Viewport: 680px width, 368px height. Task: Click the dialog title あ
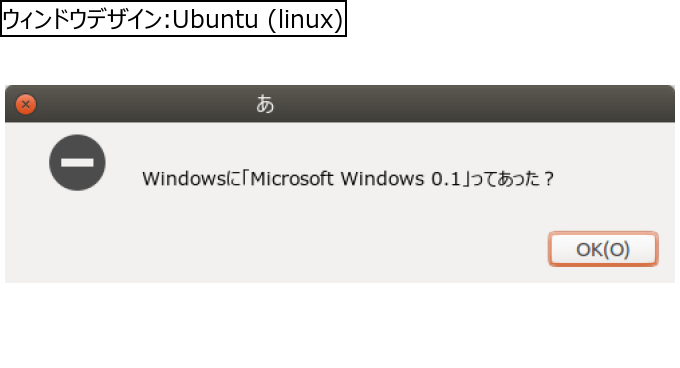pyautogui.click(x=265, y=104)
